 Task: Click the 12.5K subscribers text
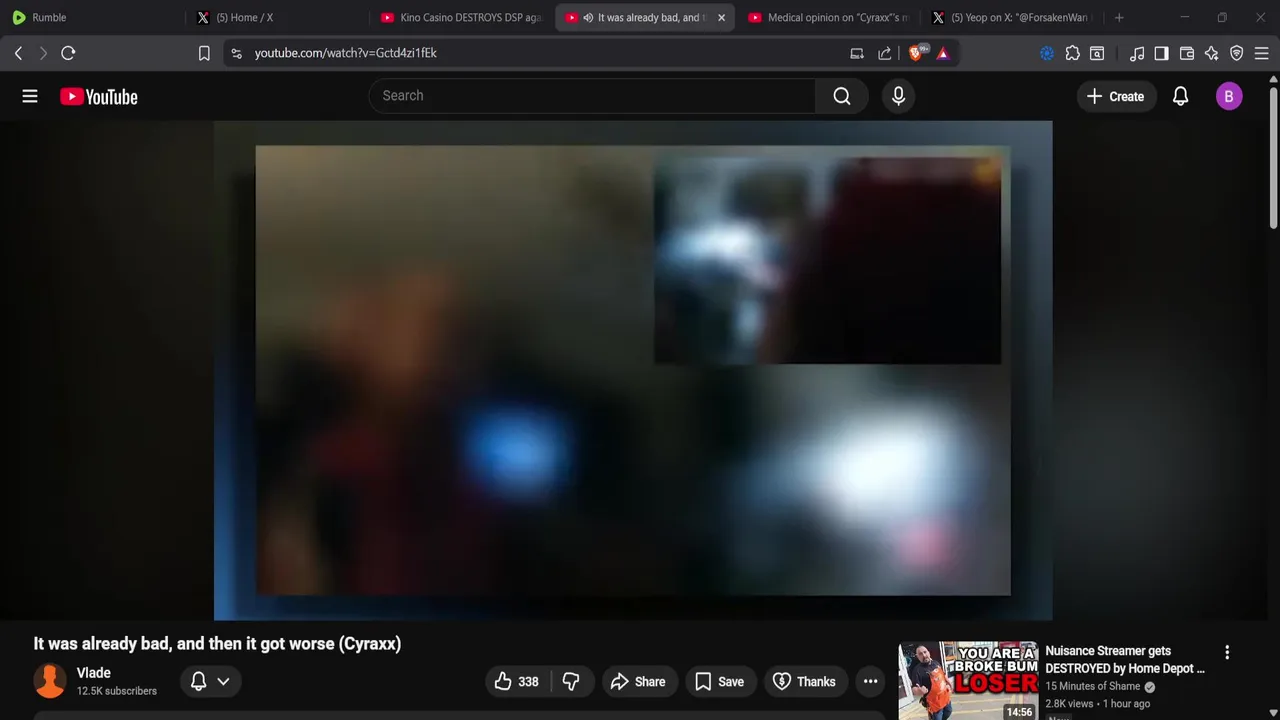point(117,691)
